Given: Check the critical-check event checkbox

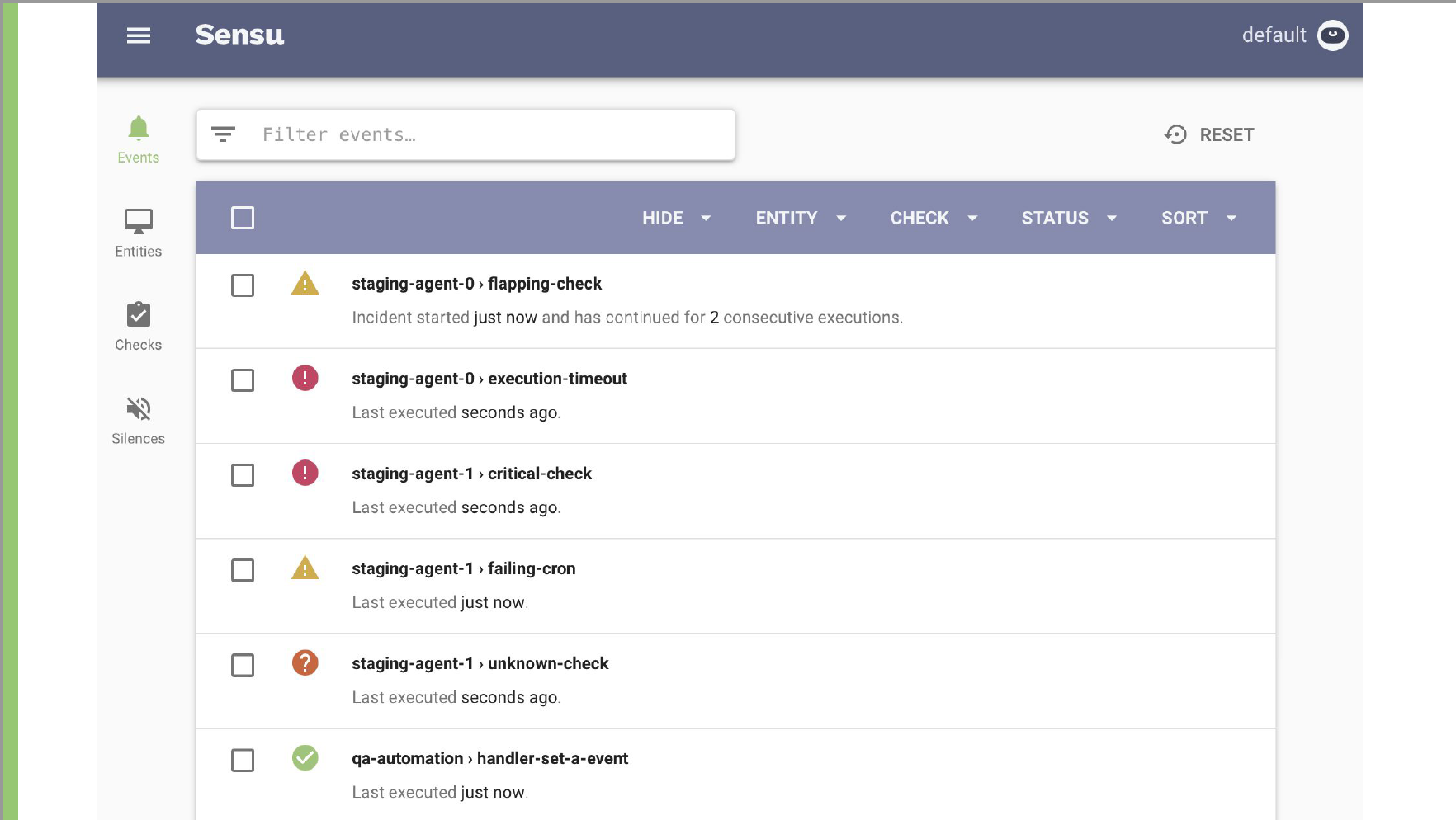Looking at the screenshot, I should tap(243, 475).
